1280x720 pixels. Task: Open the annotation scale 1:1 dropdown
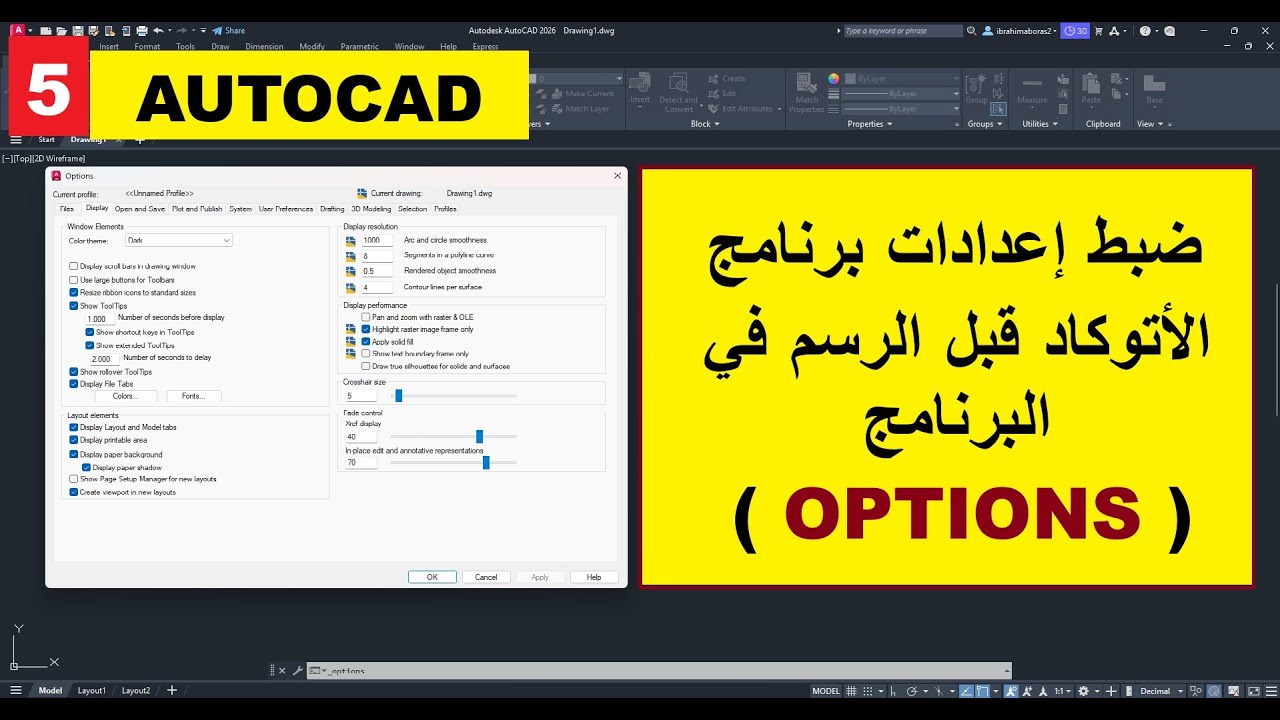coord(1062,691)
